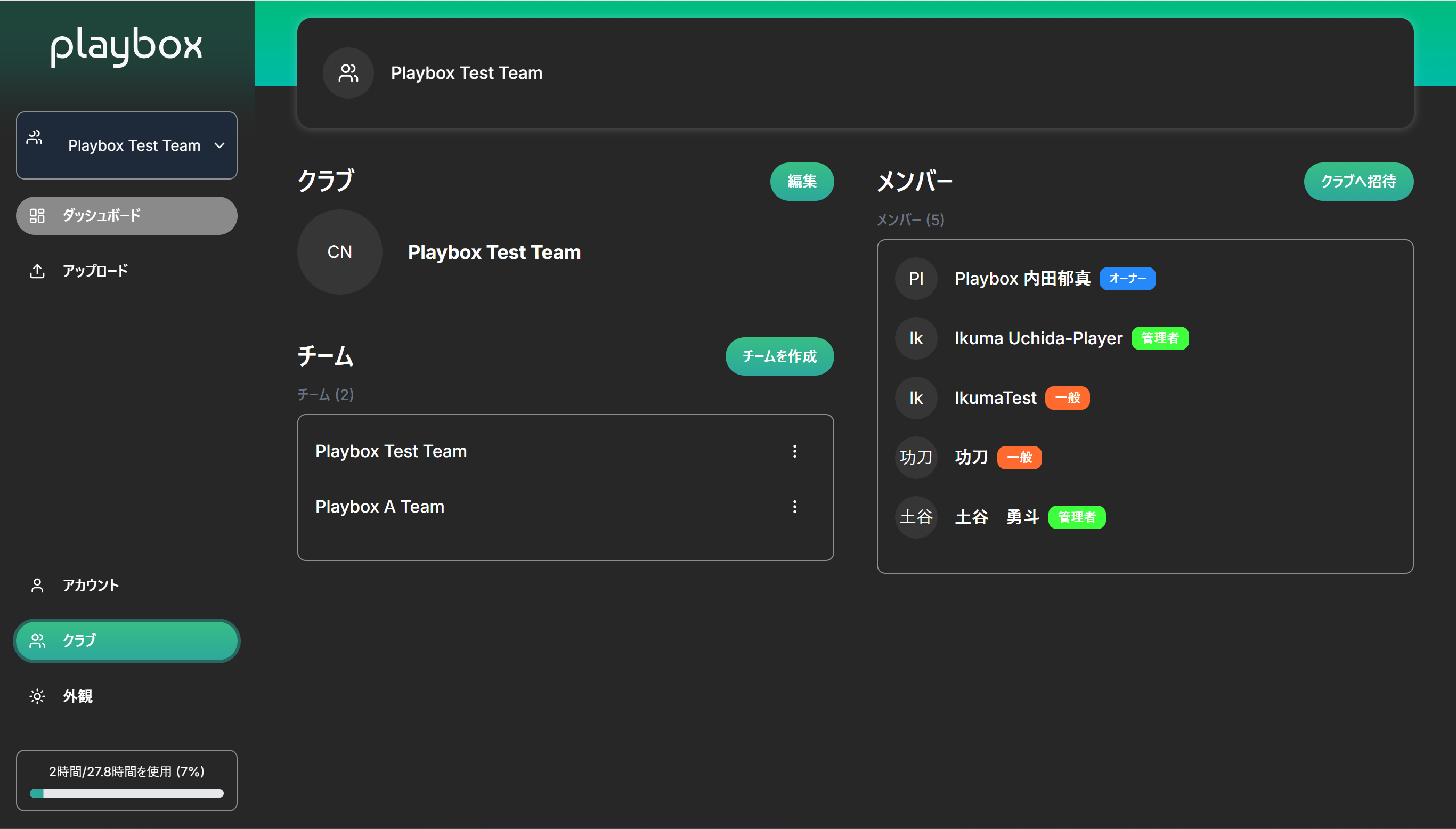Click the チームを作成 button
Image resolution: width=1456 pixels, height=829 pixels.
click(x=779, y=356)
